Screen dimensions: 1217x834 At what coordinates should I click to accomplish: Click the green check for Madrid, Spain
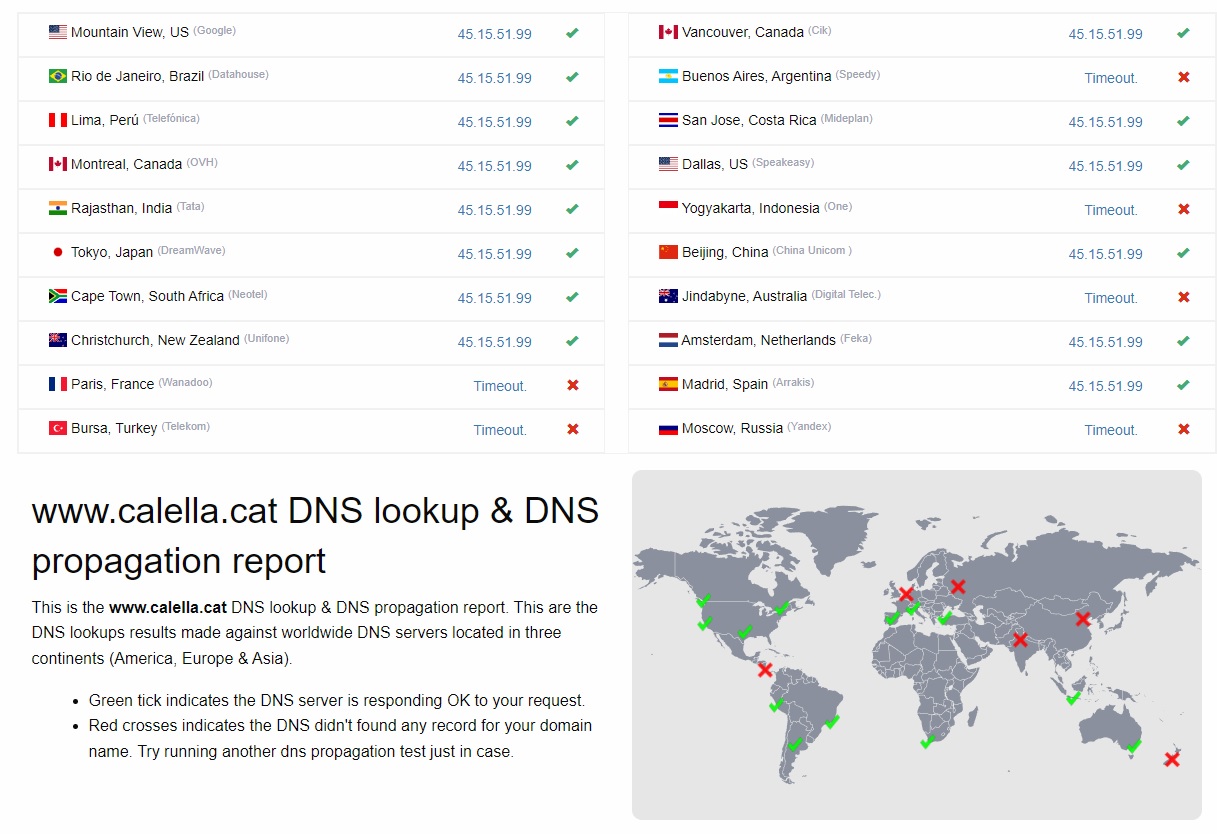point(1183,385)
